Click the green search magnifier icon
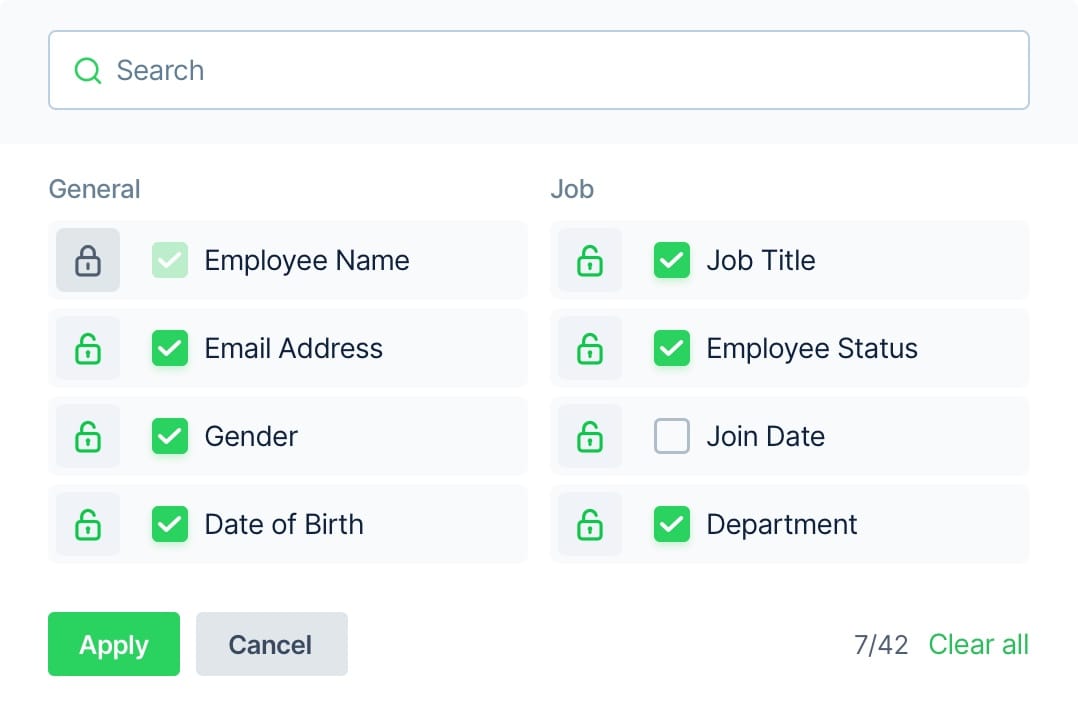 87,70
